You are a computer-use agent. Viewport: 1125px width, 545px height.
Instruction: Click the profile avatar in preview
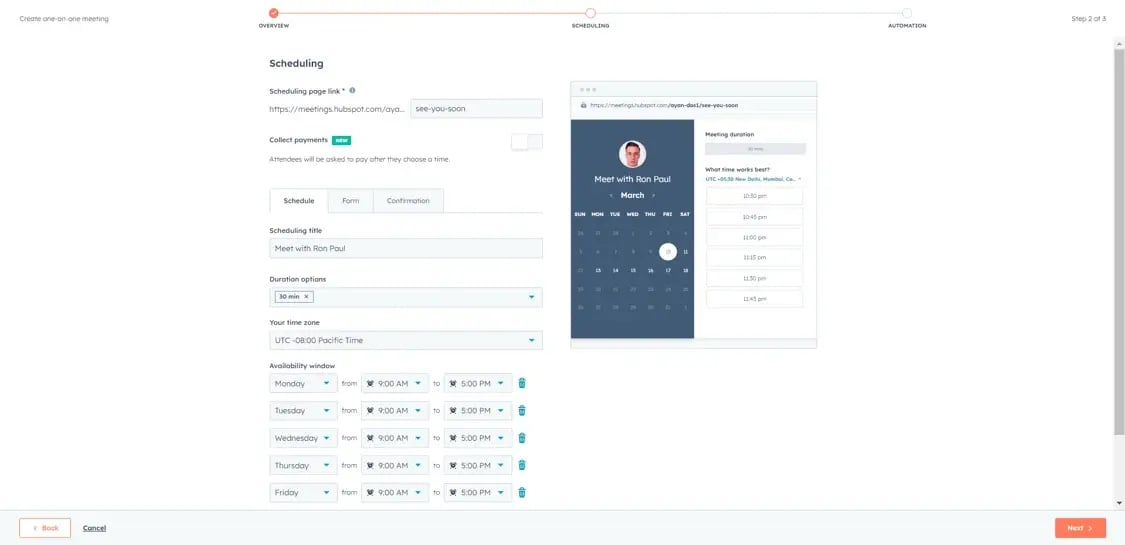pos(632,154)
